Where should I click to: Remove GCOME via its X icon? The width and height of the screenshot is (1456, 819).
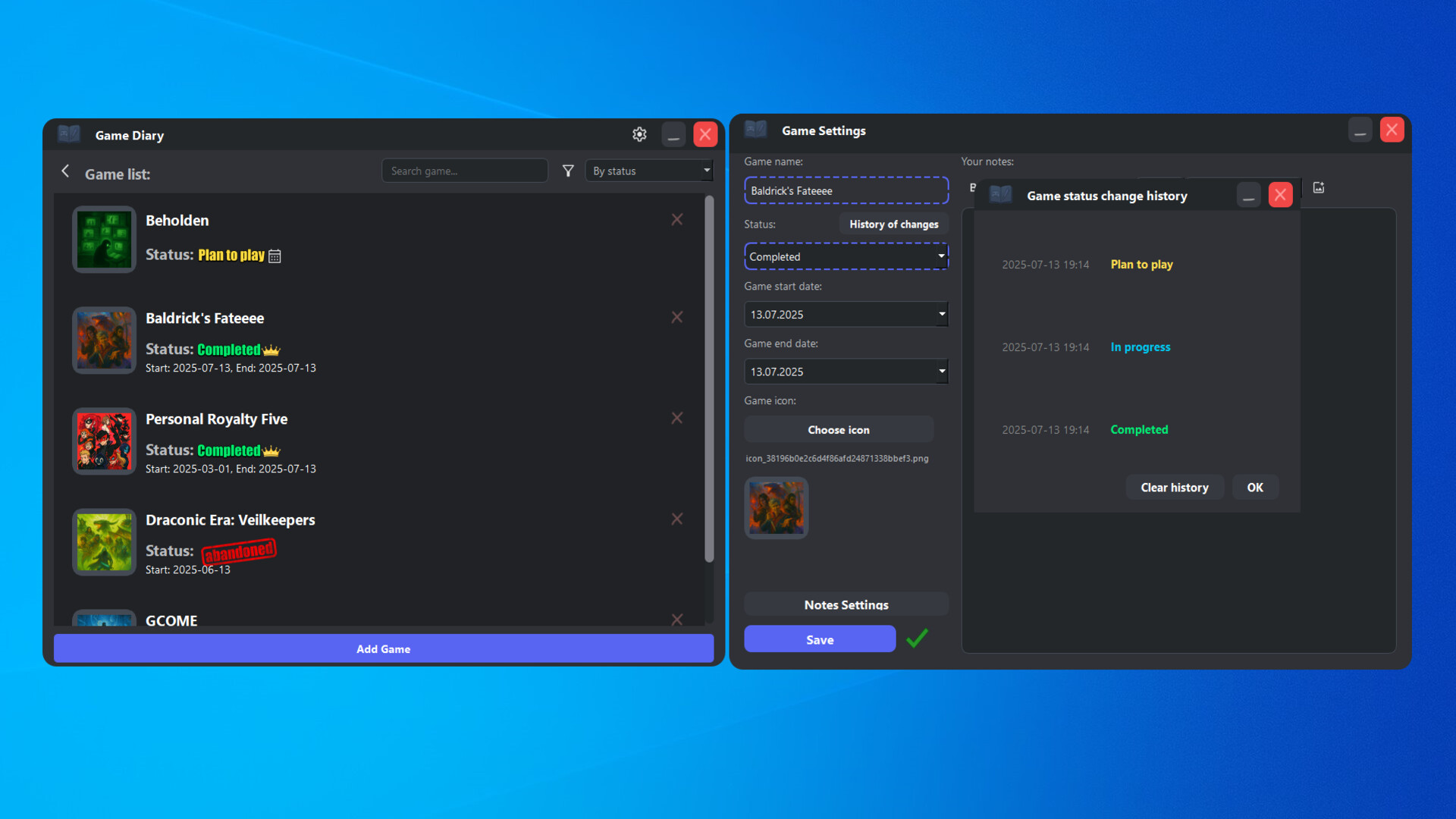[x=677, y=620]
